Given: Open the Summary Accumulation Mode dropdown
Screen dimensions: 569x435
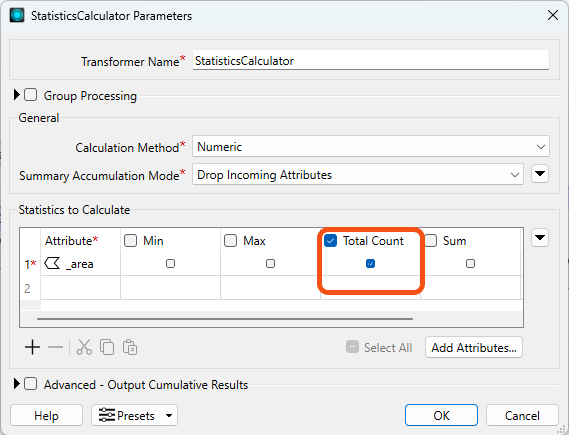Looking at the screenshot, I should (358, 175).
